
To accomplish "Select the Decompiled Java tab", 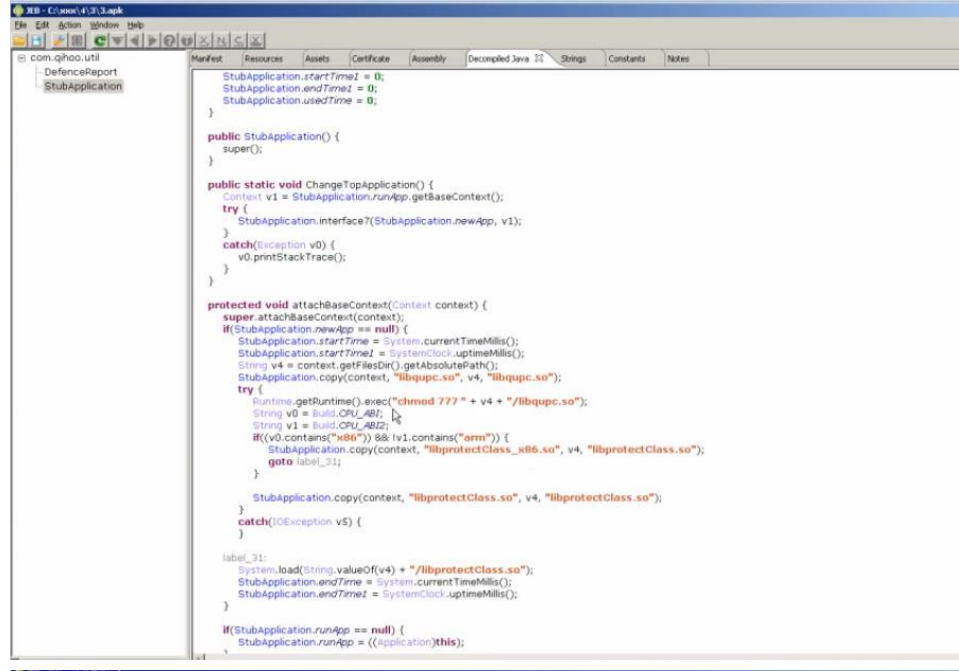I will point(498,59).
